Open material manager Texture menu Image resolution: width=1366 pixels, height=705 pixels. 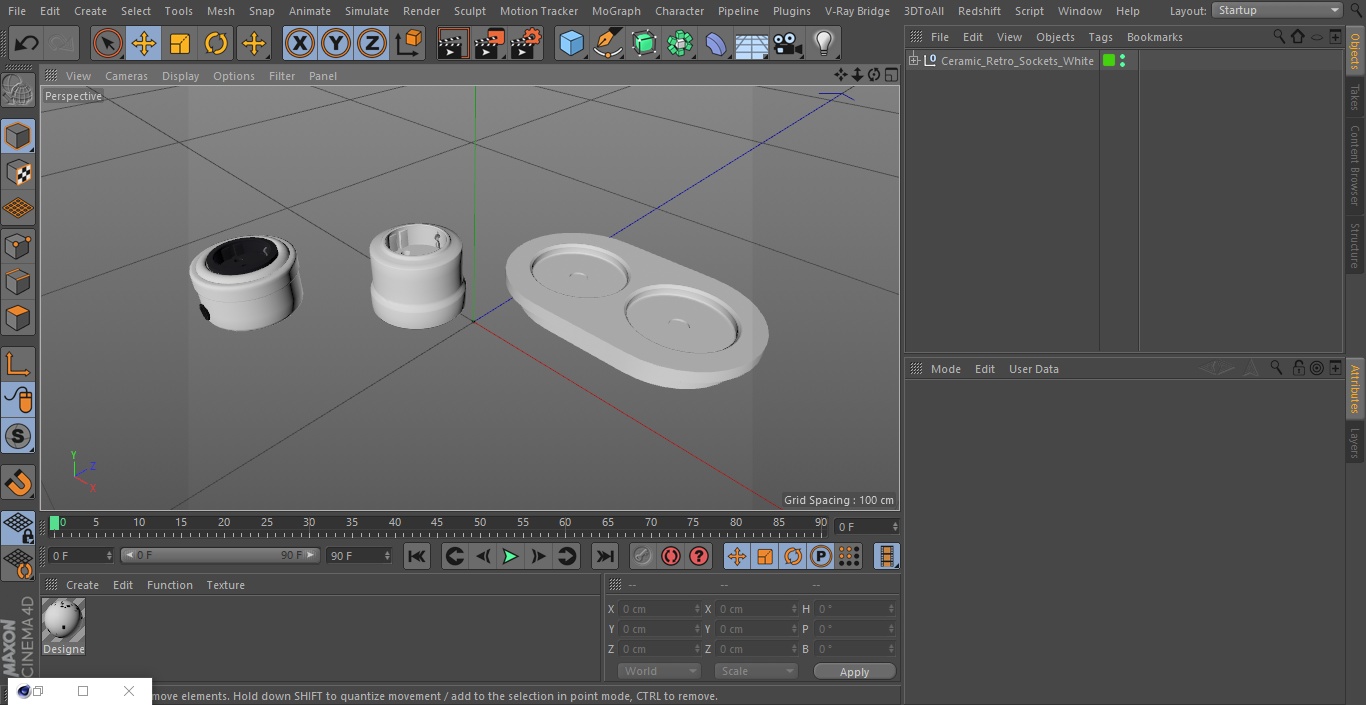click(x=225, y=585)
